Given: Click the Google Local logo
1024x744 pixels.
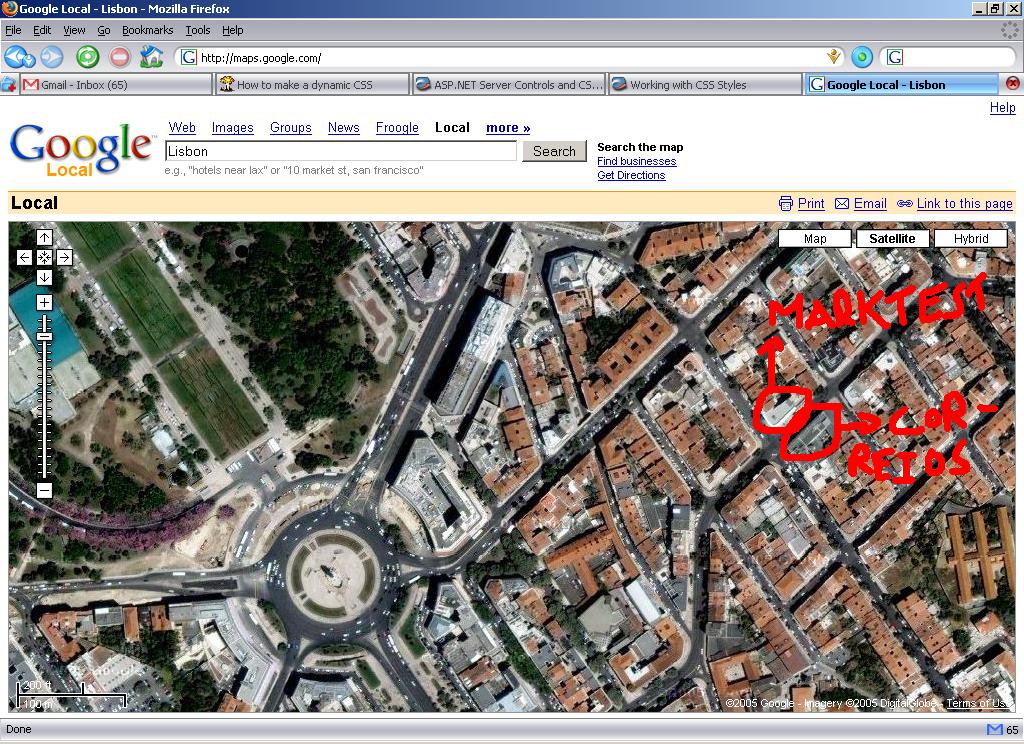Looking at the screenshot, I should 82,150.
